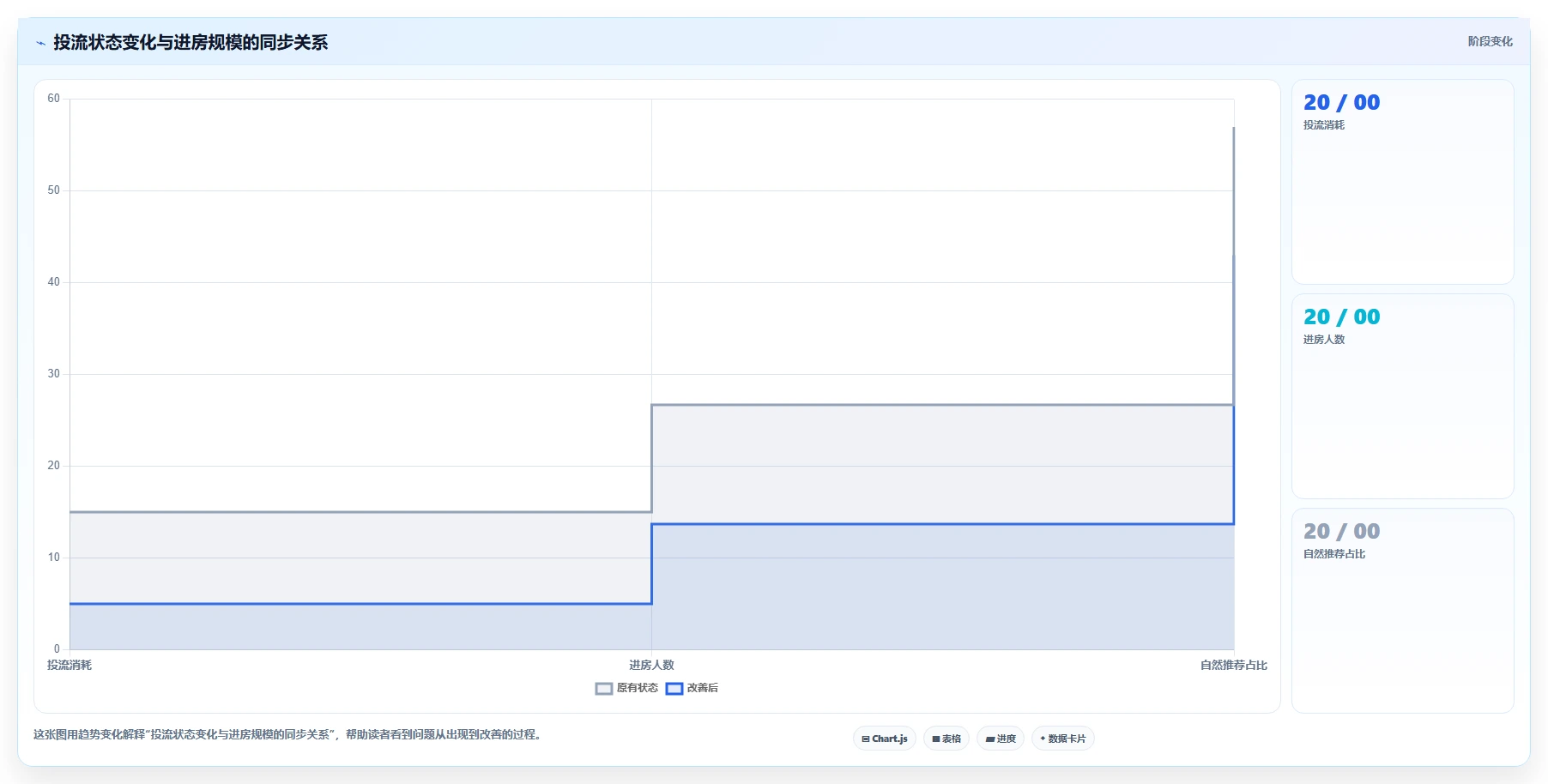Select the 表格 chip
Image resolution: width=1548 pixels, height=784 pixels.
946,739
